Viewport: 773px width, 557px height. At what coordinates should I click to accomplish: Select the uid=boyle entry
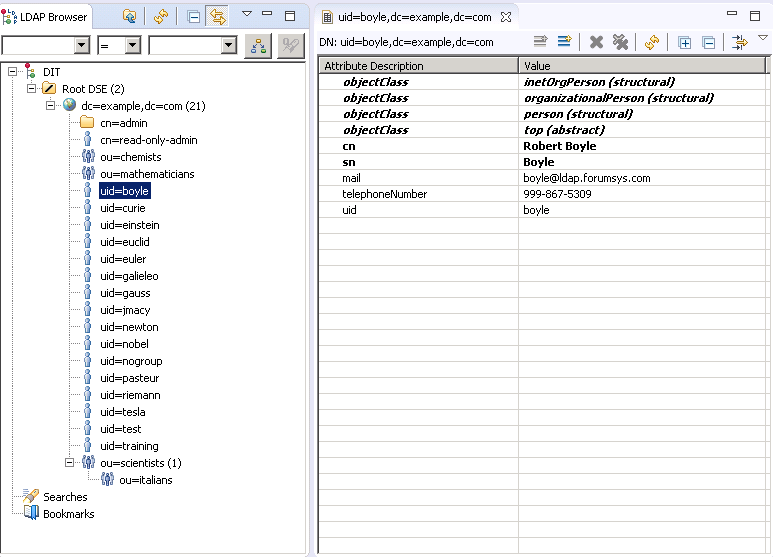tap(124, 191)
